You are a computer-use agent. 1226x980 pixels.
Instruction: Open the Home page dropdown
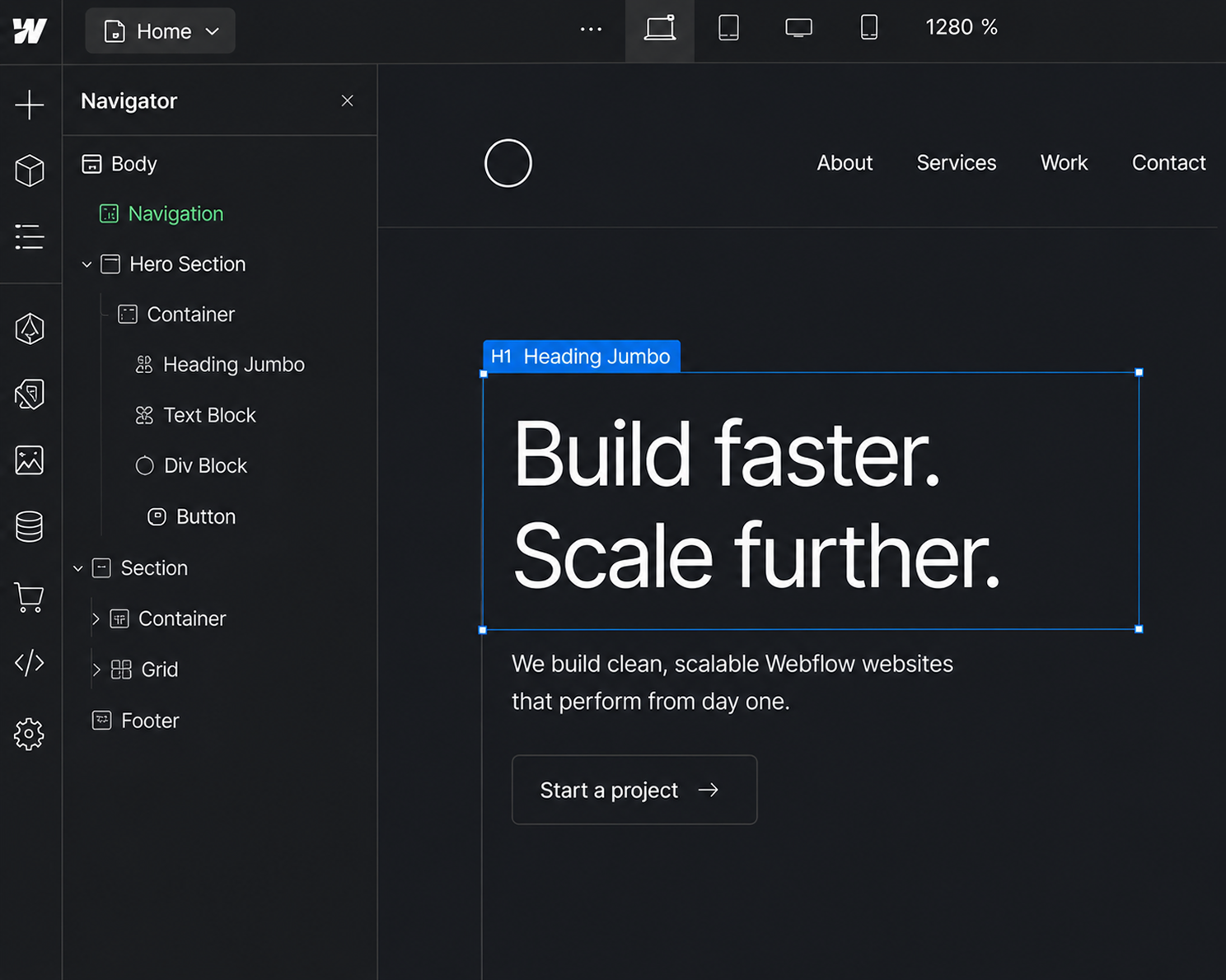coord(161,31)
